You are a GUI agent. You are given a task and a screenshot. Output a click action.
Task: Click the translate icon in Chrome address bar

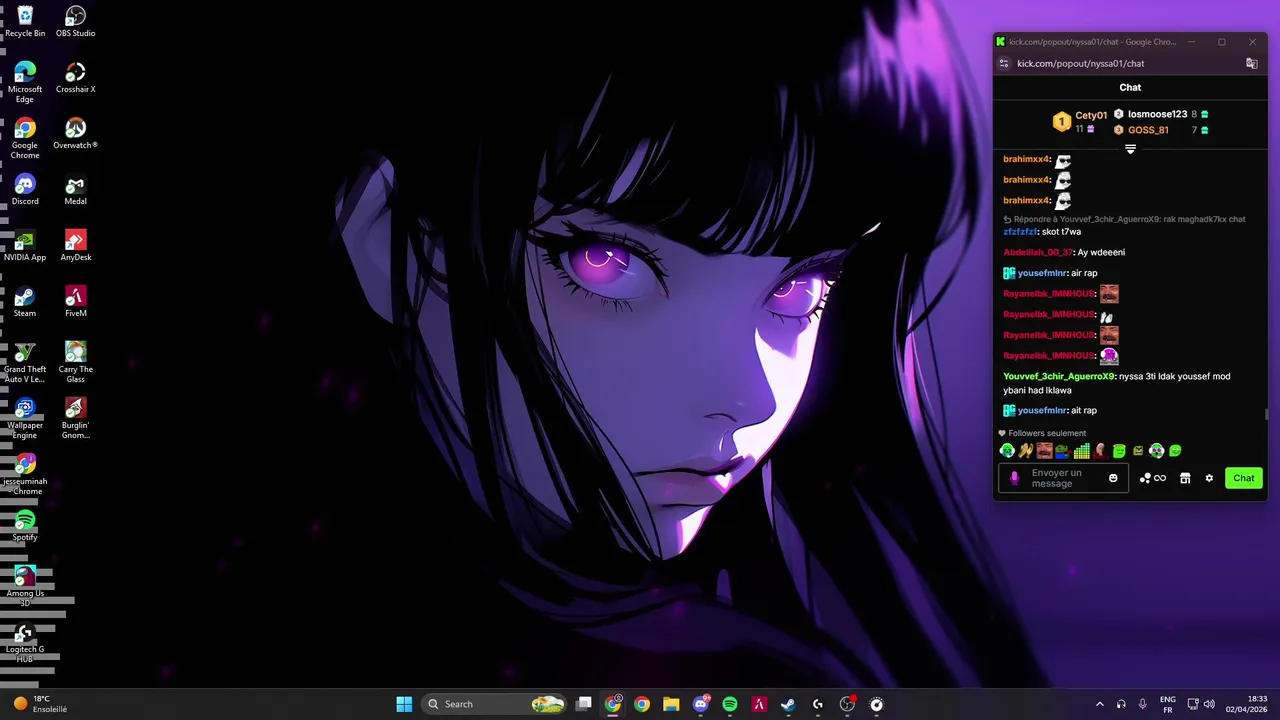coord(1251,63)
